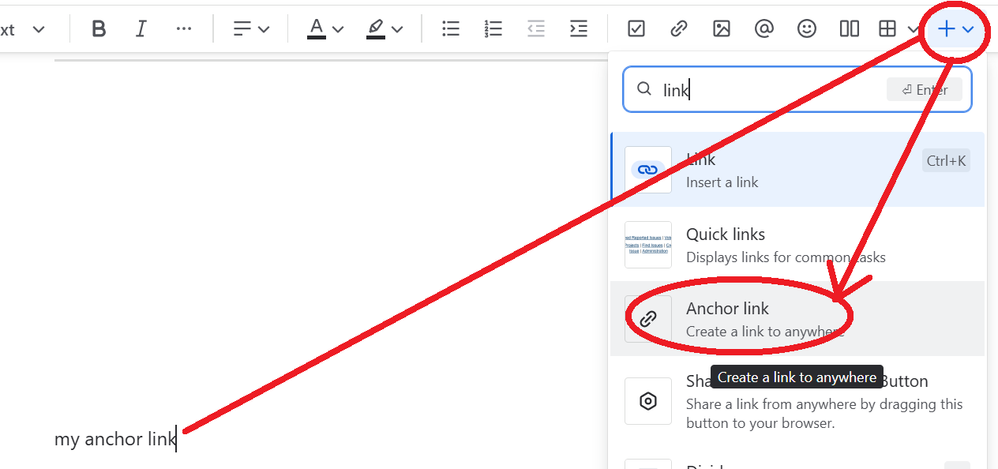
Task: Open the text alignment dropdown
Action: coord(251,29)
